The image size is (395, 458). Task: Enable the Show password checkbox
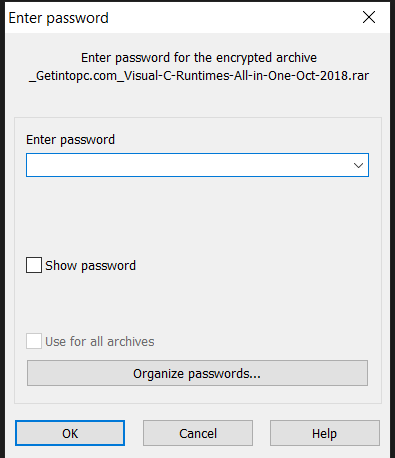(34, 265)
